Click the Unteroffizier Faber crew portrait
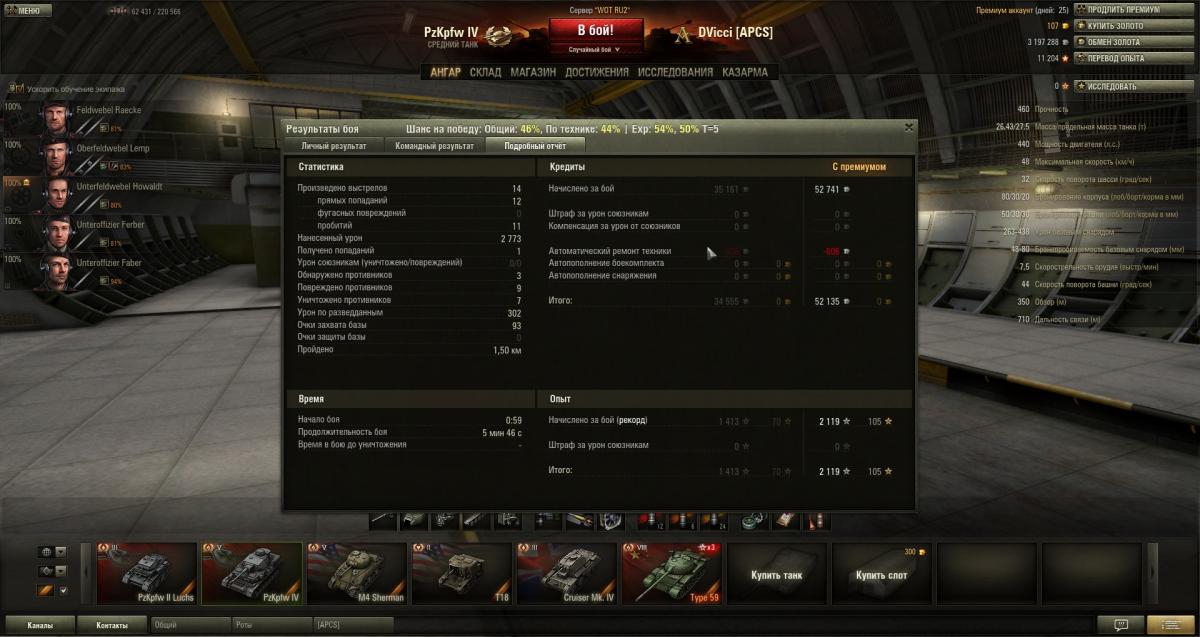 click(x=53, y=268)
